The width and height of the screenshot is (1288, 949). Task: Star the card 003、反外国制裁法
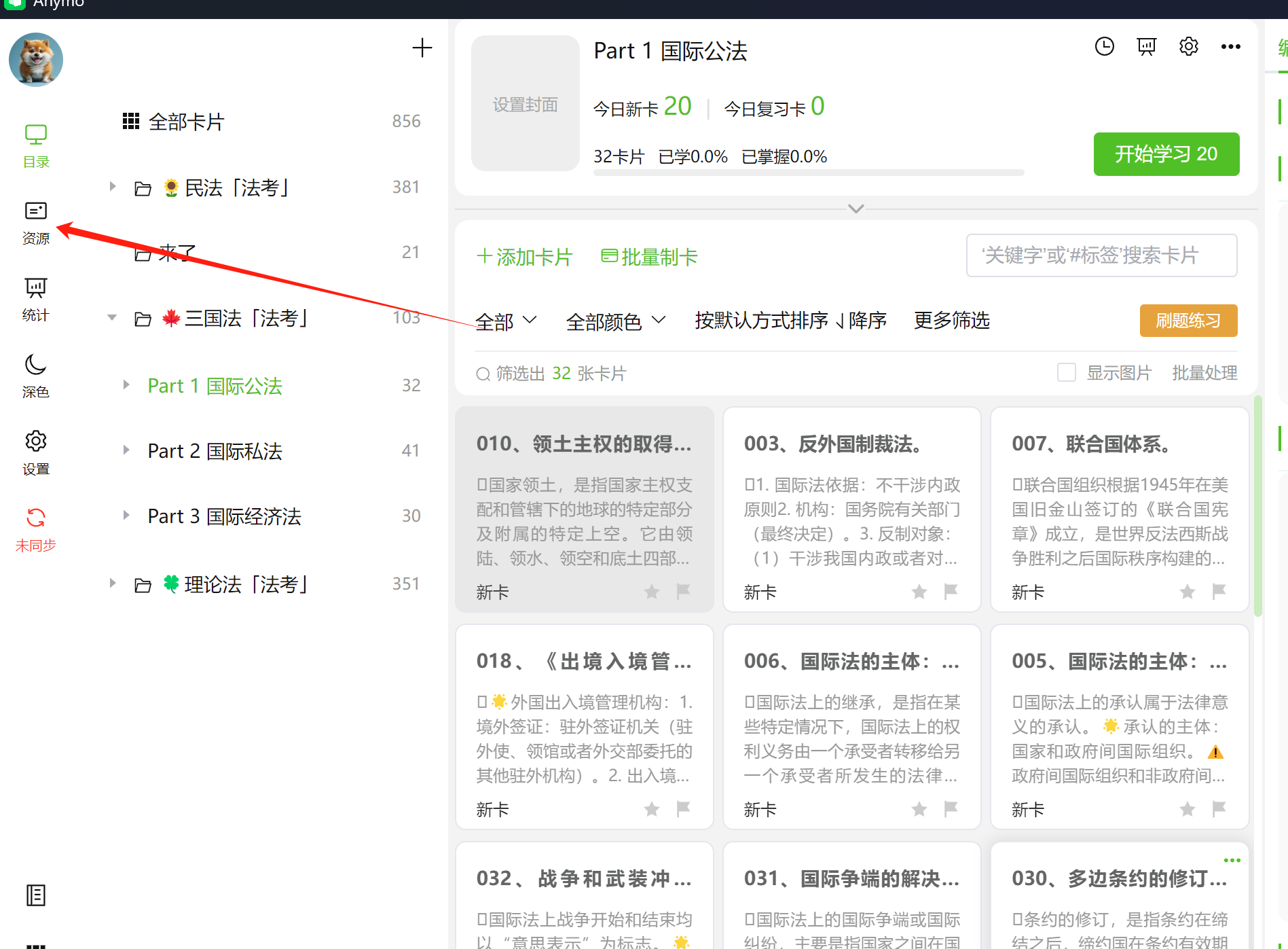point(919,591)
